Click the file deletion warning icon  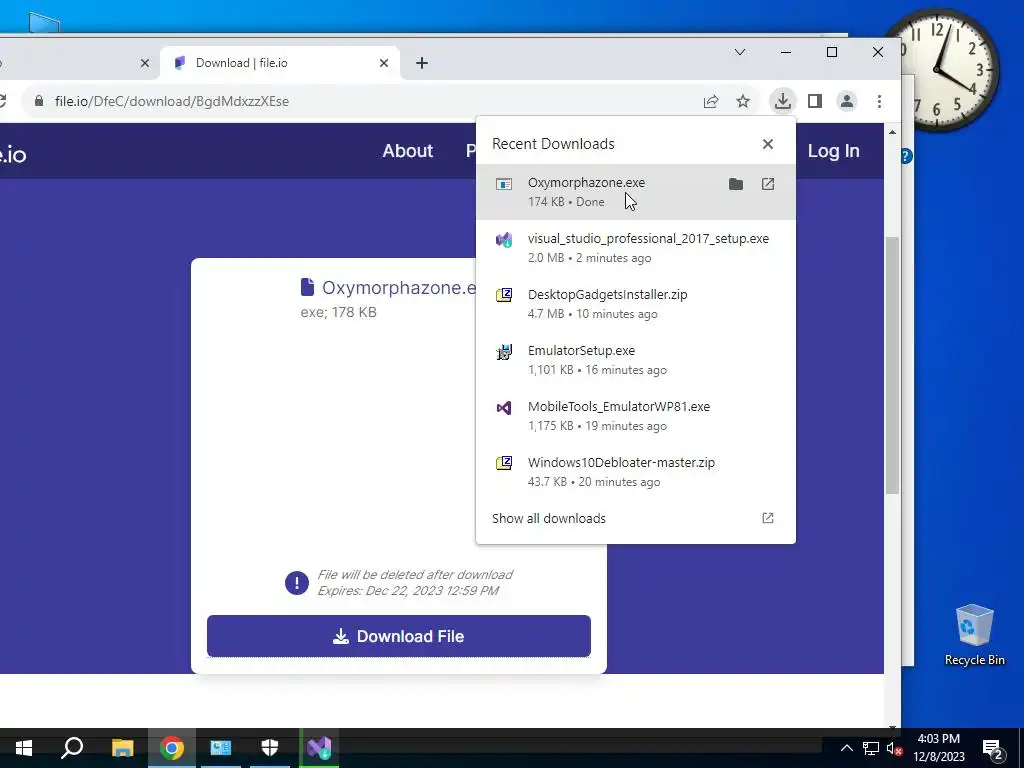tap(297, 583)
